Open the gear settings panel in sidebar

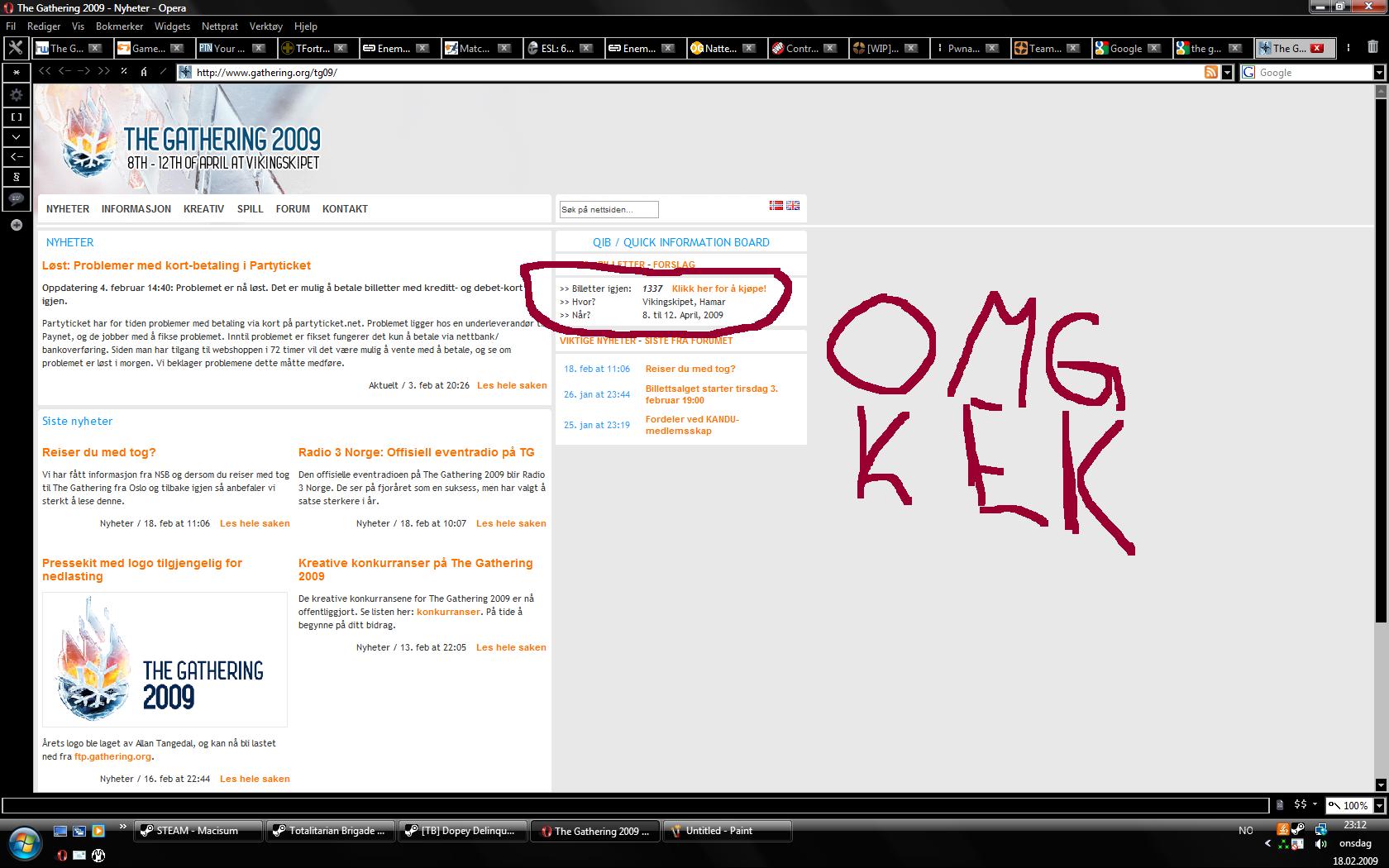16,95
